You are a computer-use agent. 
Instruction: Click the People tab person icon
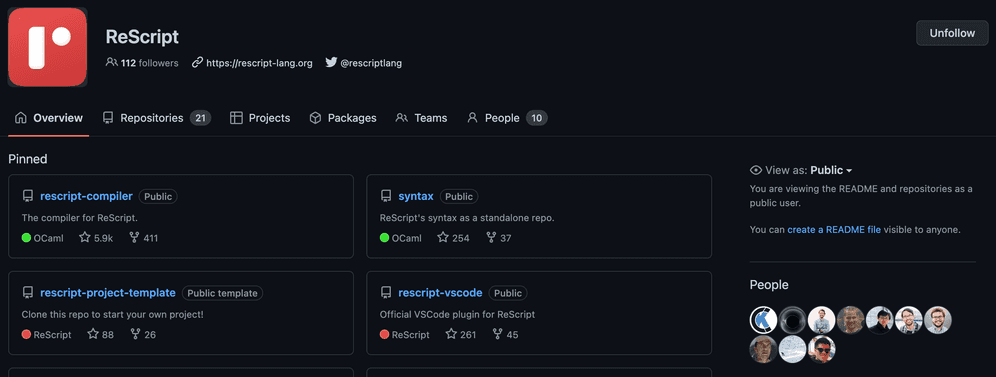[x=472, y=118]
